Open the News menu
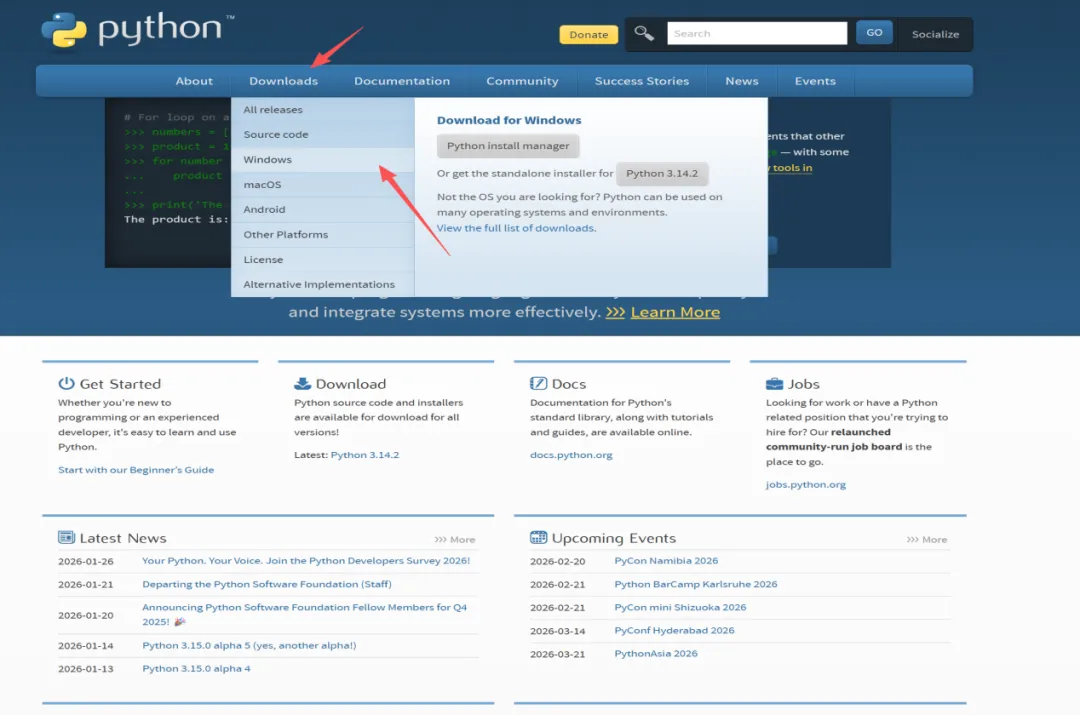This screenshot has width=1080, height=715. (x=741, y=81)
